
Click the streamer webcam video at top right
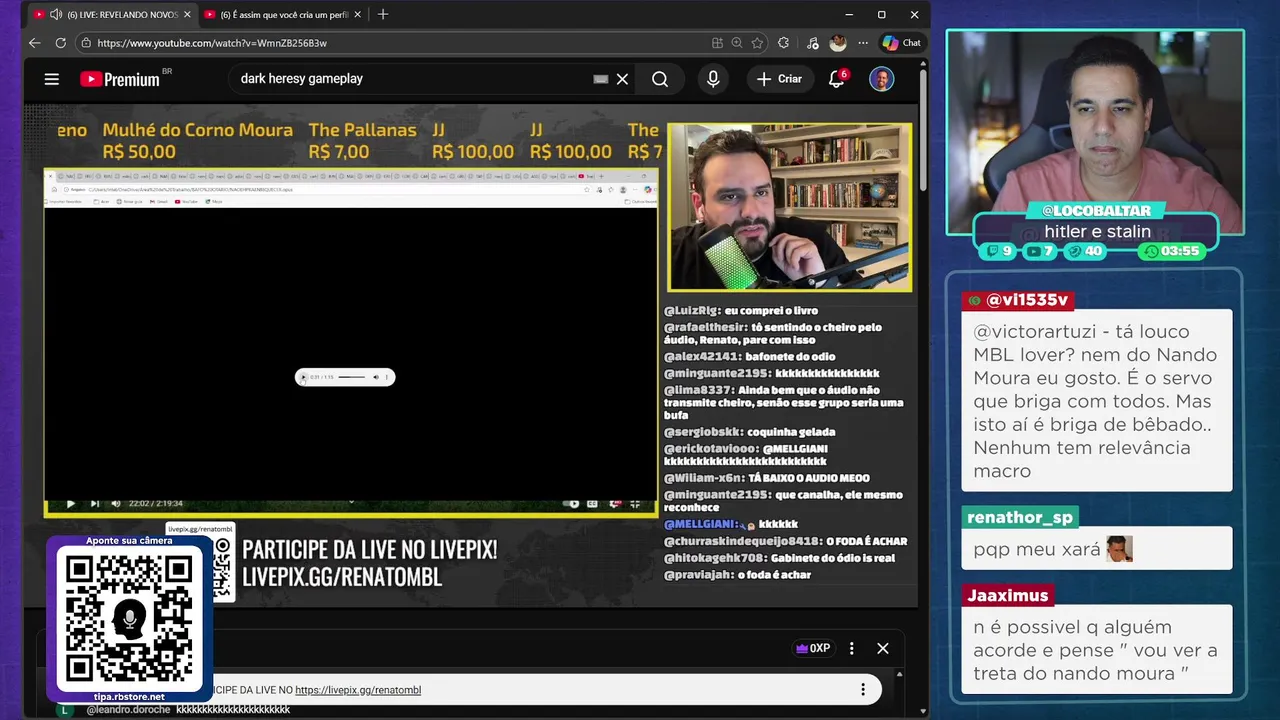tap(1095, 132)
